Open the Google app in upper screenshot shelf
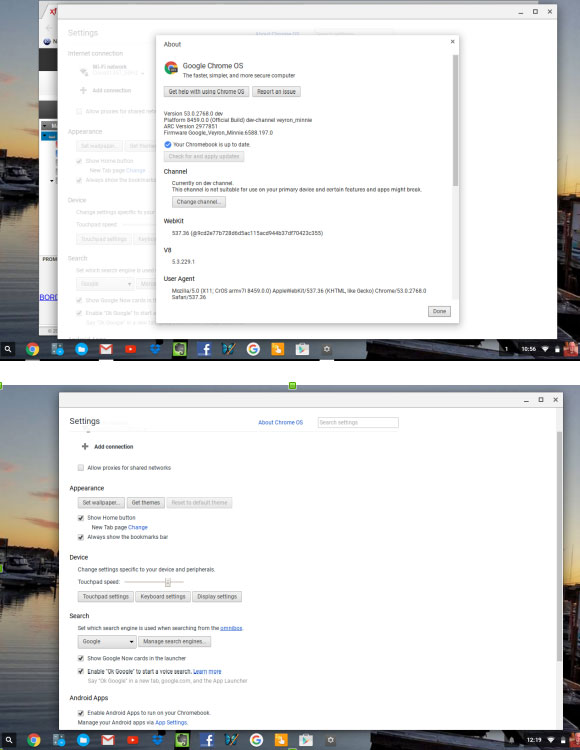This screenshot has width=580, height=750. (x=253, y=349)
